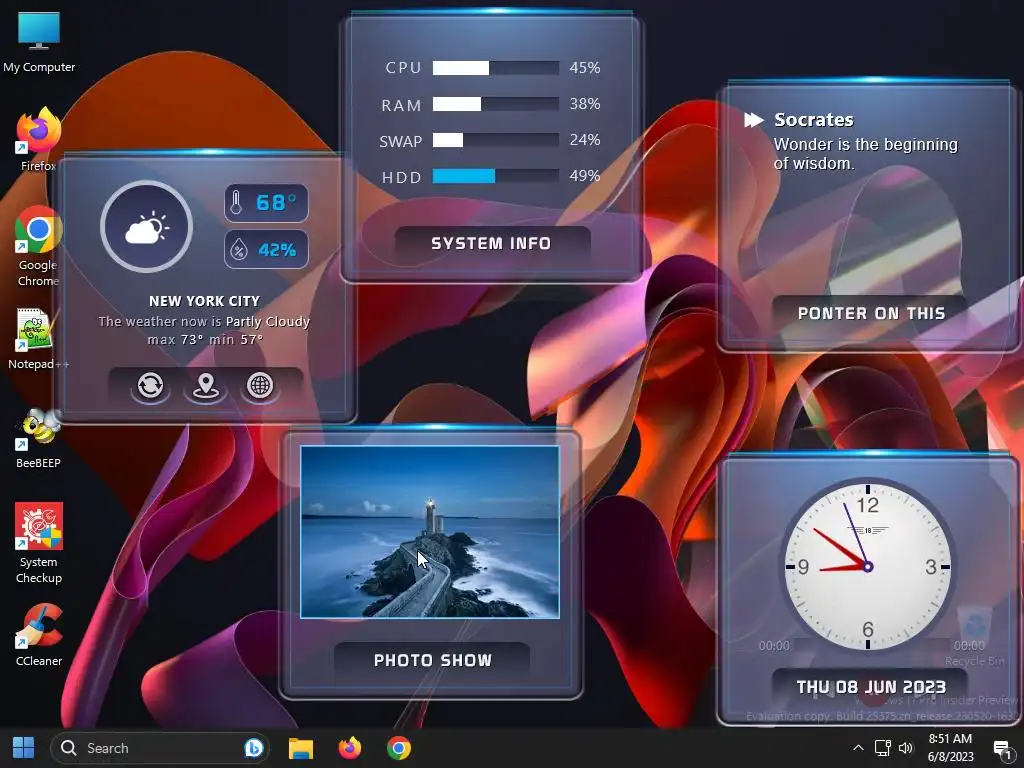Click the Bing icon in the search box
Image resolution: width=1024 pixels, height=768 pixels.
(253, 748)
